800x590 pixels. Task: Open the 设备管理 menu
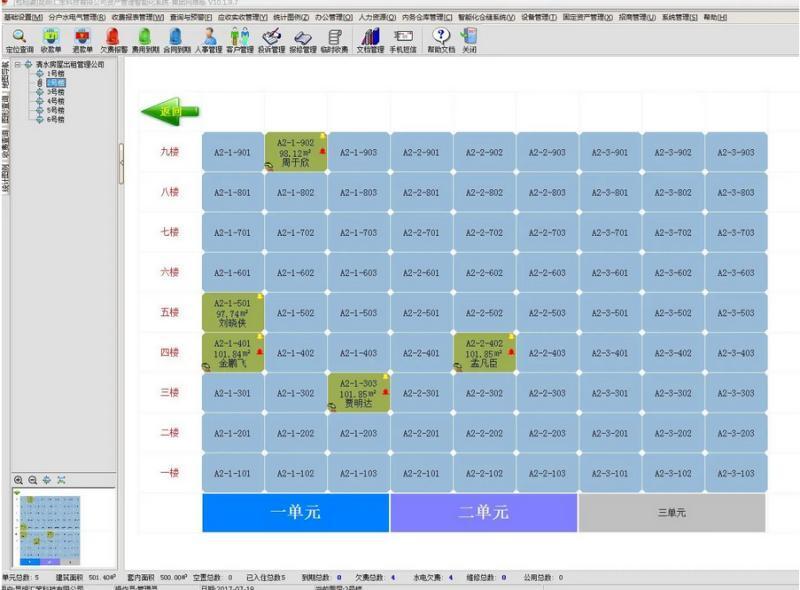coord(539,17)
